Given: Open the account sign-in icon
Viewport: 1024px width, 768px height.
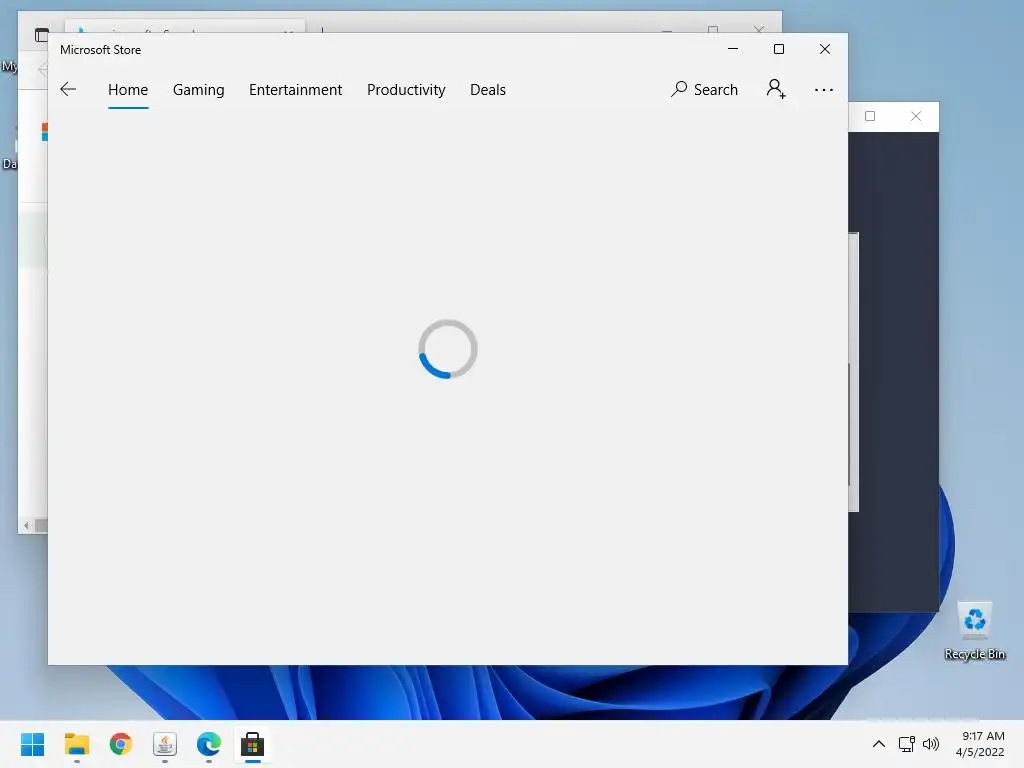Looking at the screenshot, I should click(x=776, y=89).
